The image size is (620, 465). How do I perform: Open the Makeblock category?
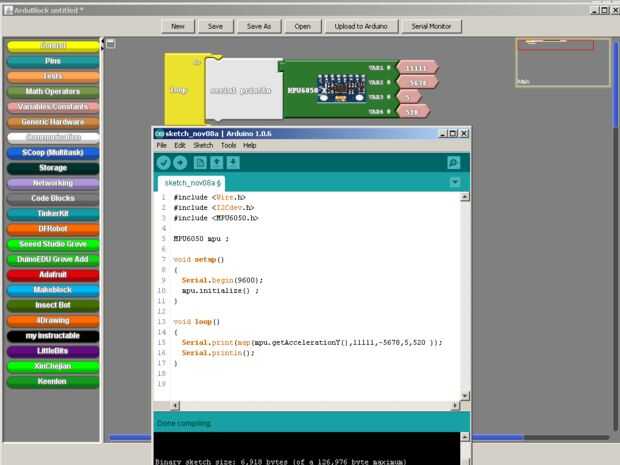[x=53, y=290]
